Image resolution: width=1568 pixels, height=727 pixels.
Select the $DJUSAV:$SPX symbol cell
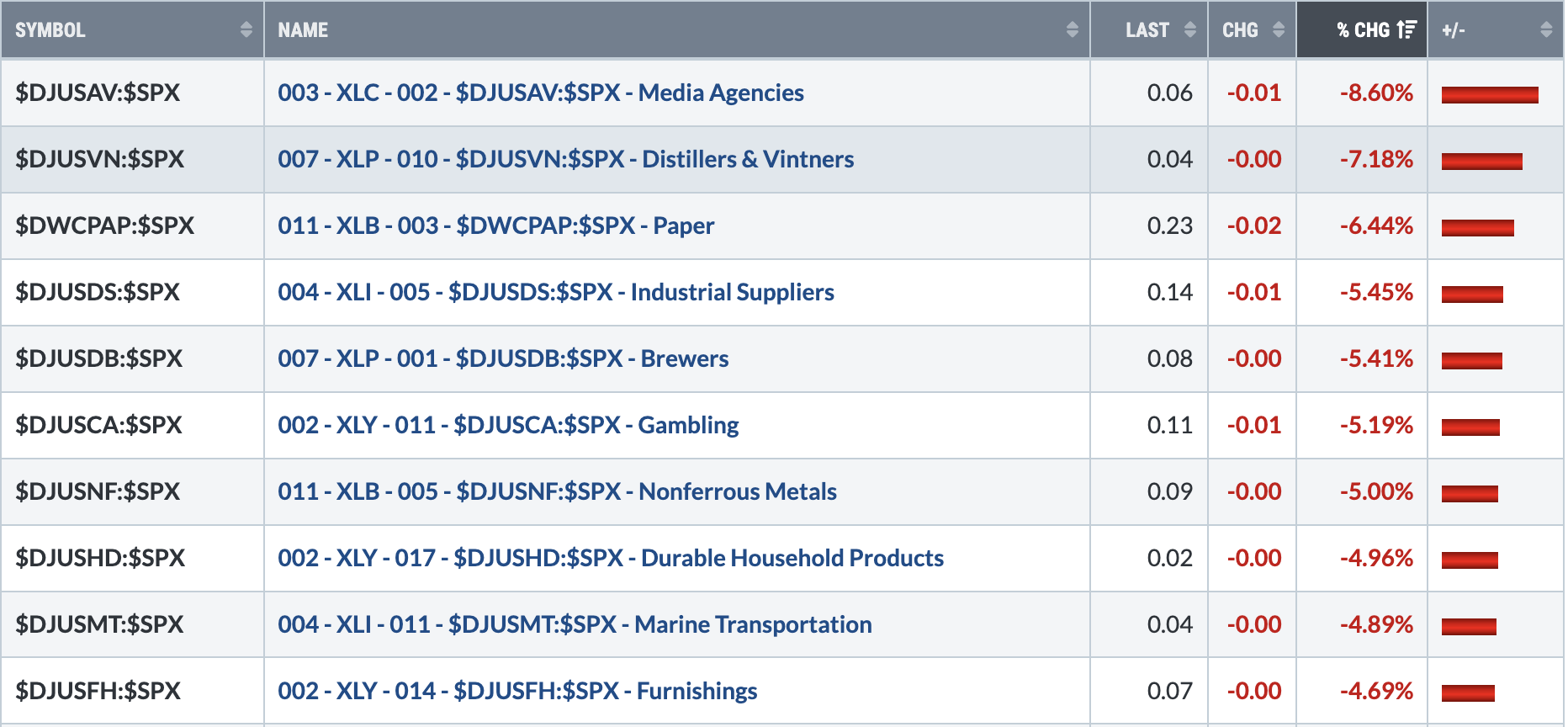pos(133,93)
